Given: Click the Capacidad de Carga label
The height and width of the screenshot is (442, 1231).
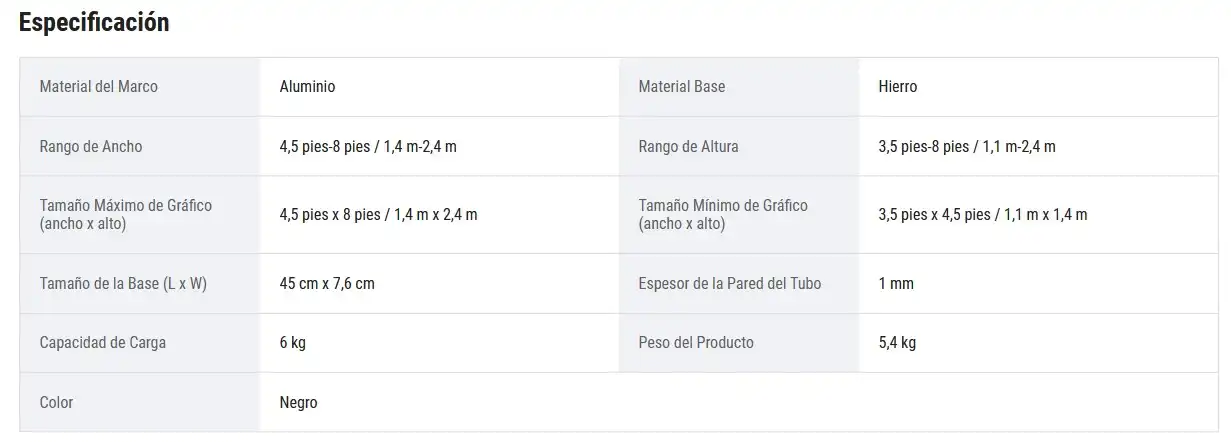Looking at the screenshot, I should pyautogui.click(x=103, y=343).
